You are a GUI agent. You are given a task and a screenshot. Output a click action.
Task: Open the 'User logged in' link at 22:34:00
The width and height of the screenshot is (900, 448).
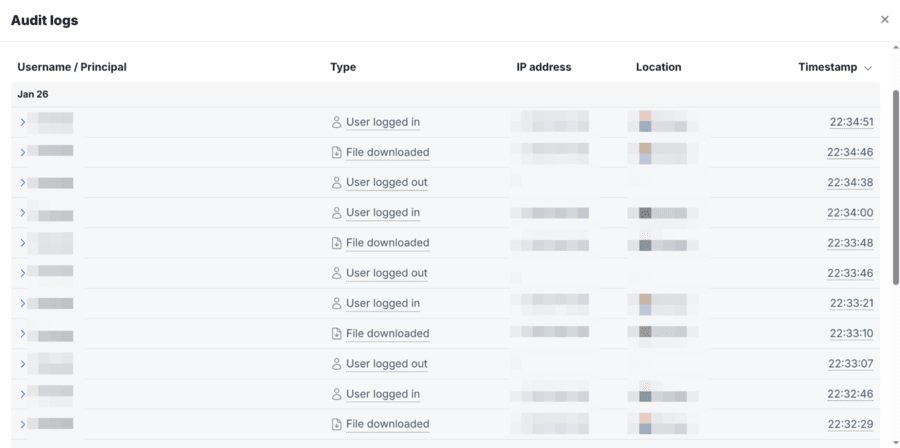click(x=383, y=213)
